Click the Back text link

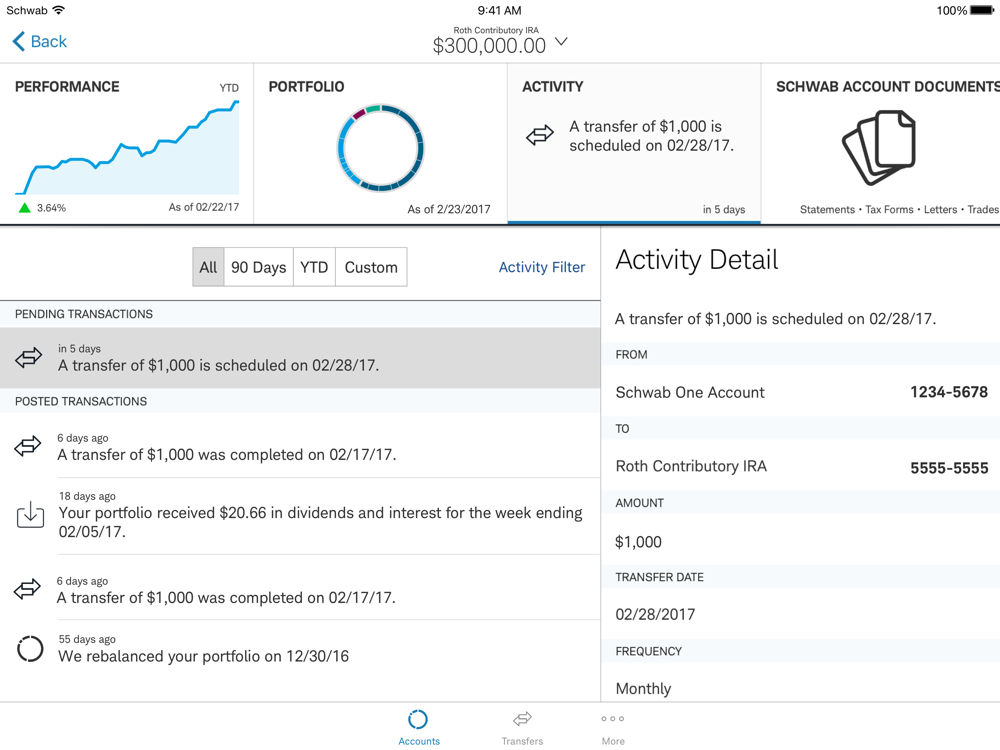(x=48, y=41)
